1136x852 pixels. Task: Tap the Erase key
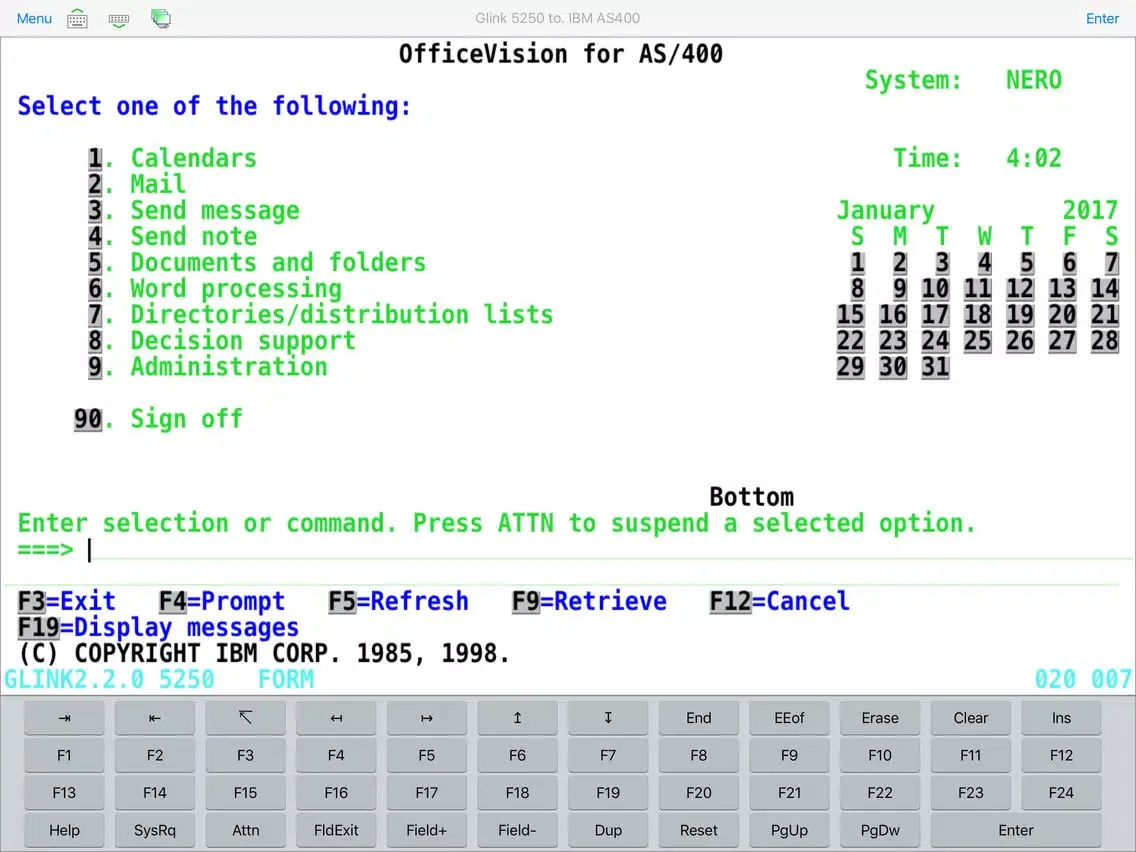(880, 718)
